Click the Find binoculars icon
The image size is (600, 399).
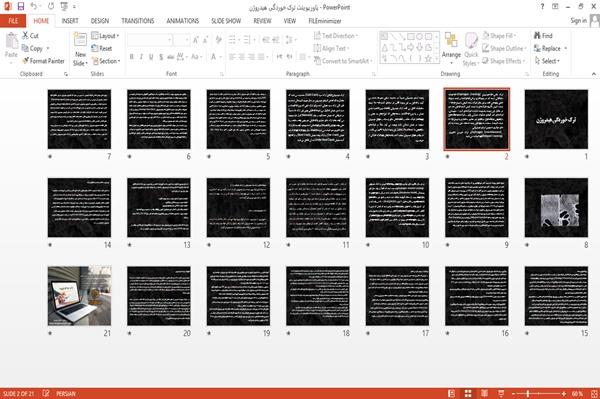pos(537,36)
